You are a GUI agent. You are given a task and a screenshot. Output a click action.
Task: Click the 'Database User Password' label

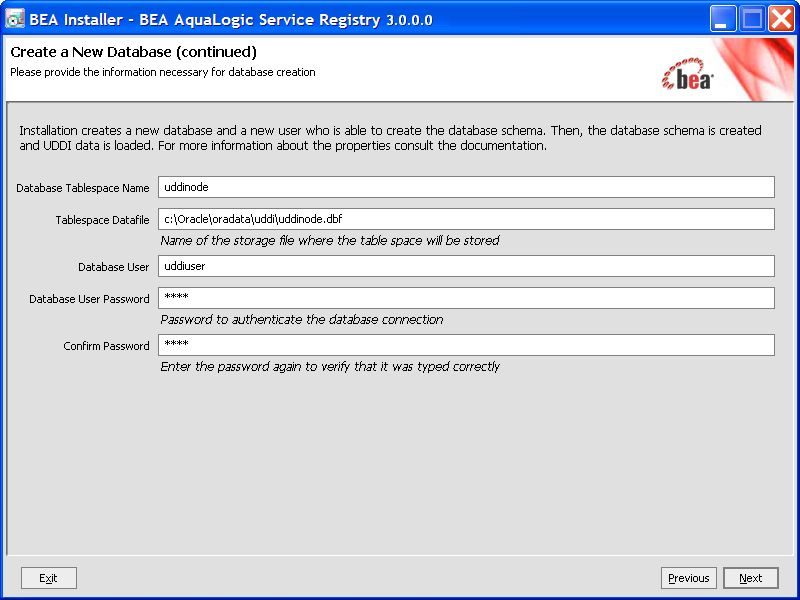point(89,299)
